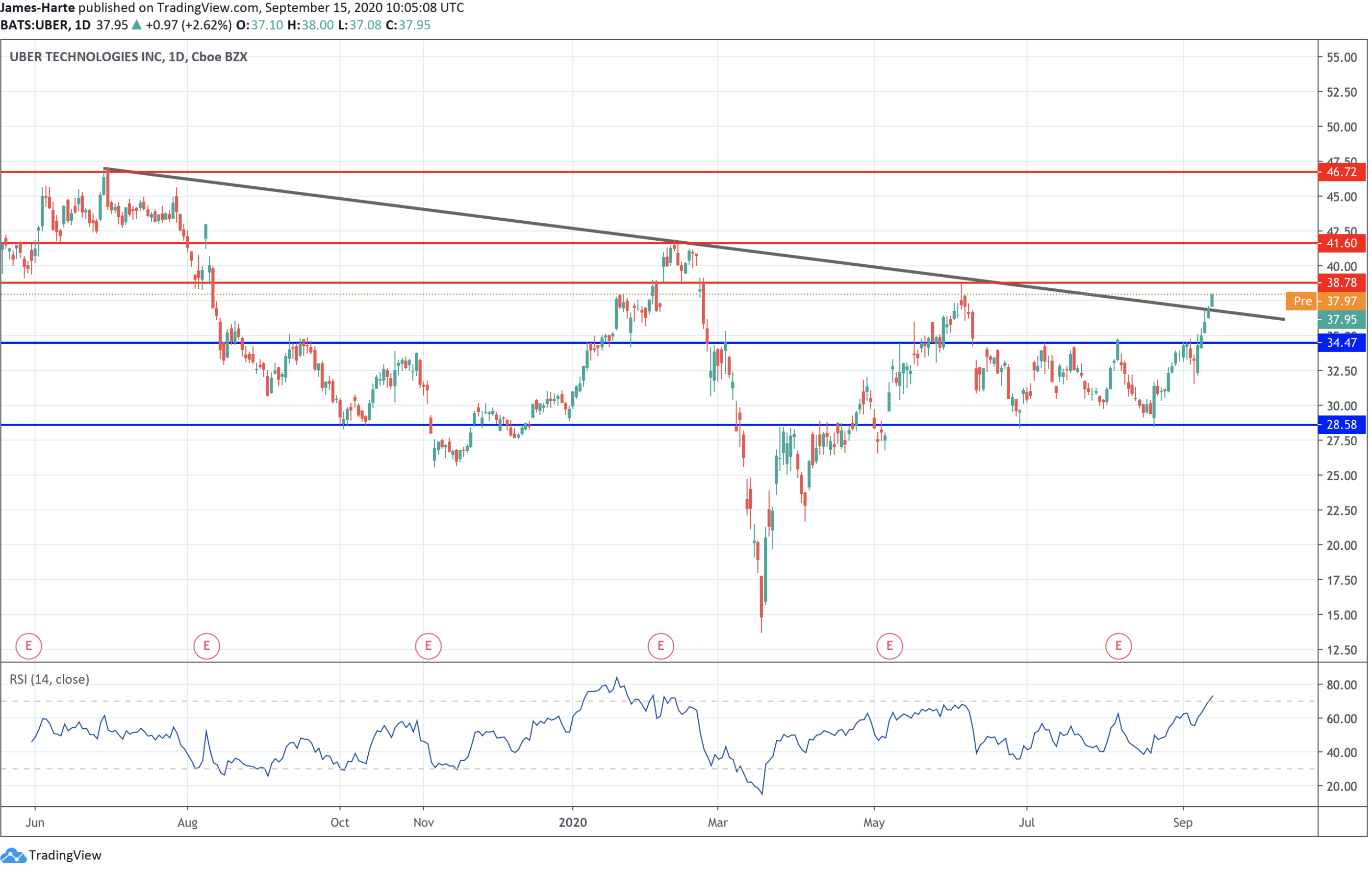Select the red 41.60 resistance price label
The width and height of the screenshot is (1372, 870).
[1341, 244]
